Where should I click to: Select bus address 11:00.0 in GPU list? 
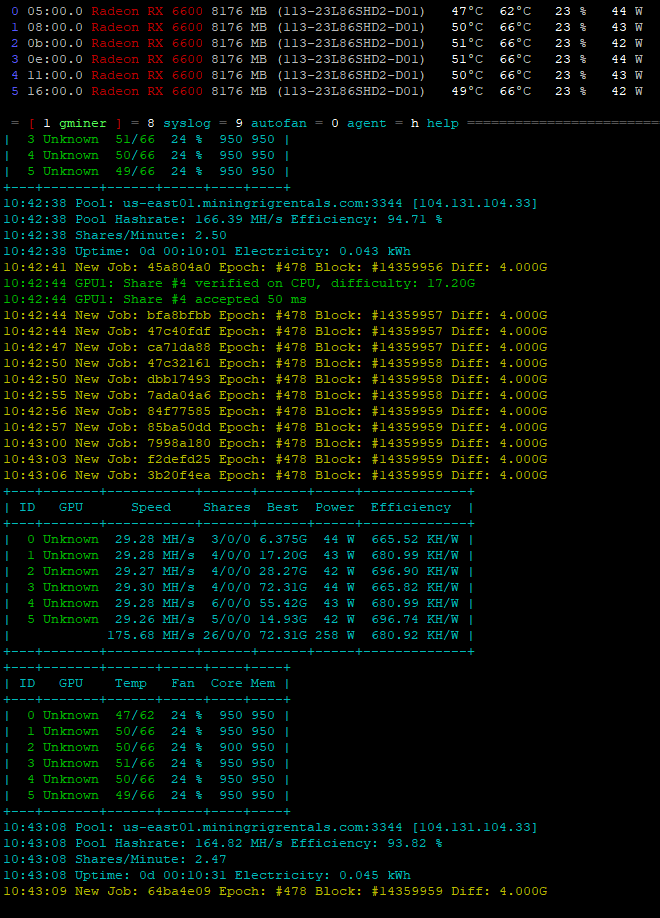55,75
